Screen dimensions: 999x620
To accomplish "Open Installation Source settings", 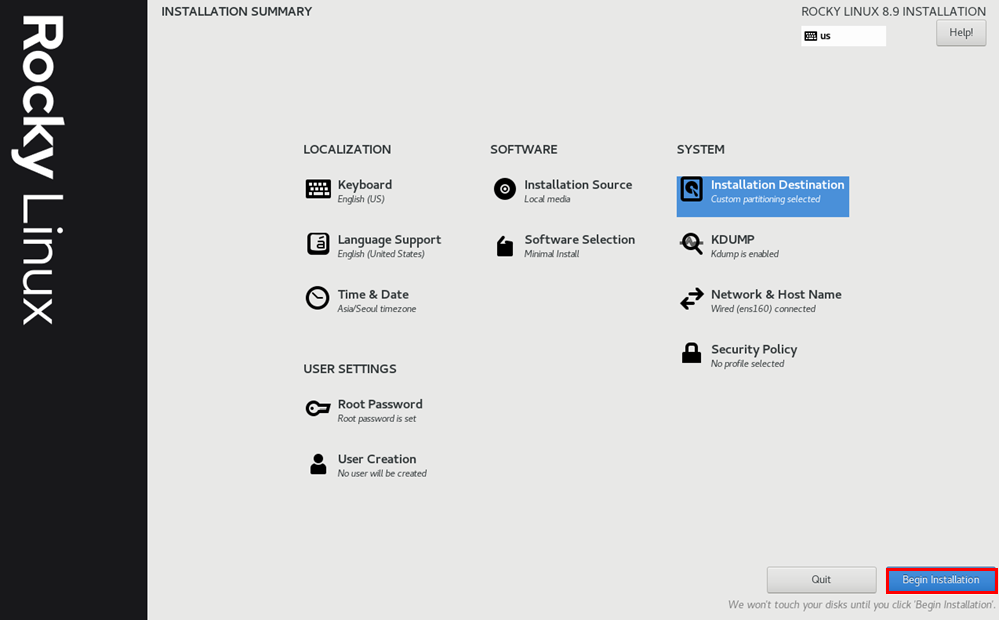I will (x=578, y=185).
